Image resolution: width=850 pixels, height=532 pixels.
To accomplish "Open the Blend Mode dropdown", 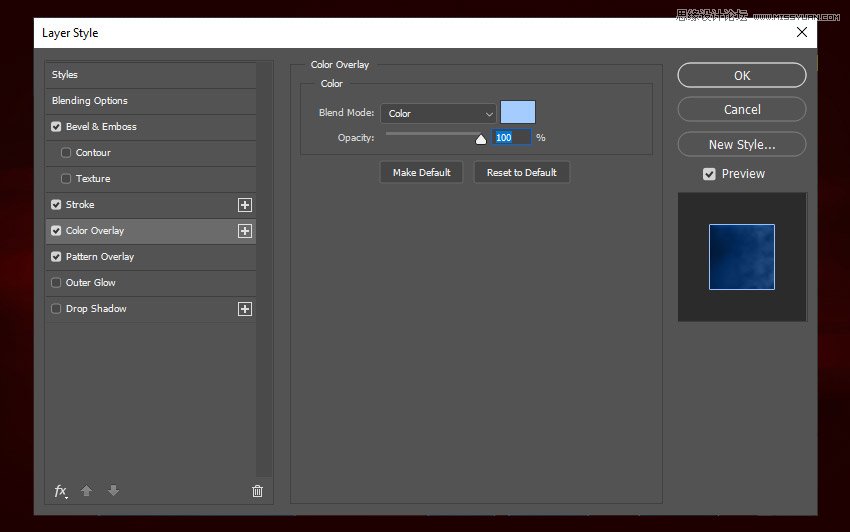I will point(438,114).
